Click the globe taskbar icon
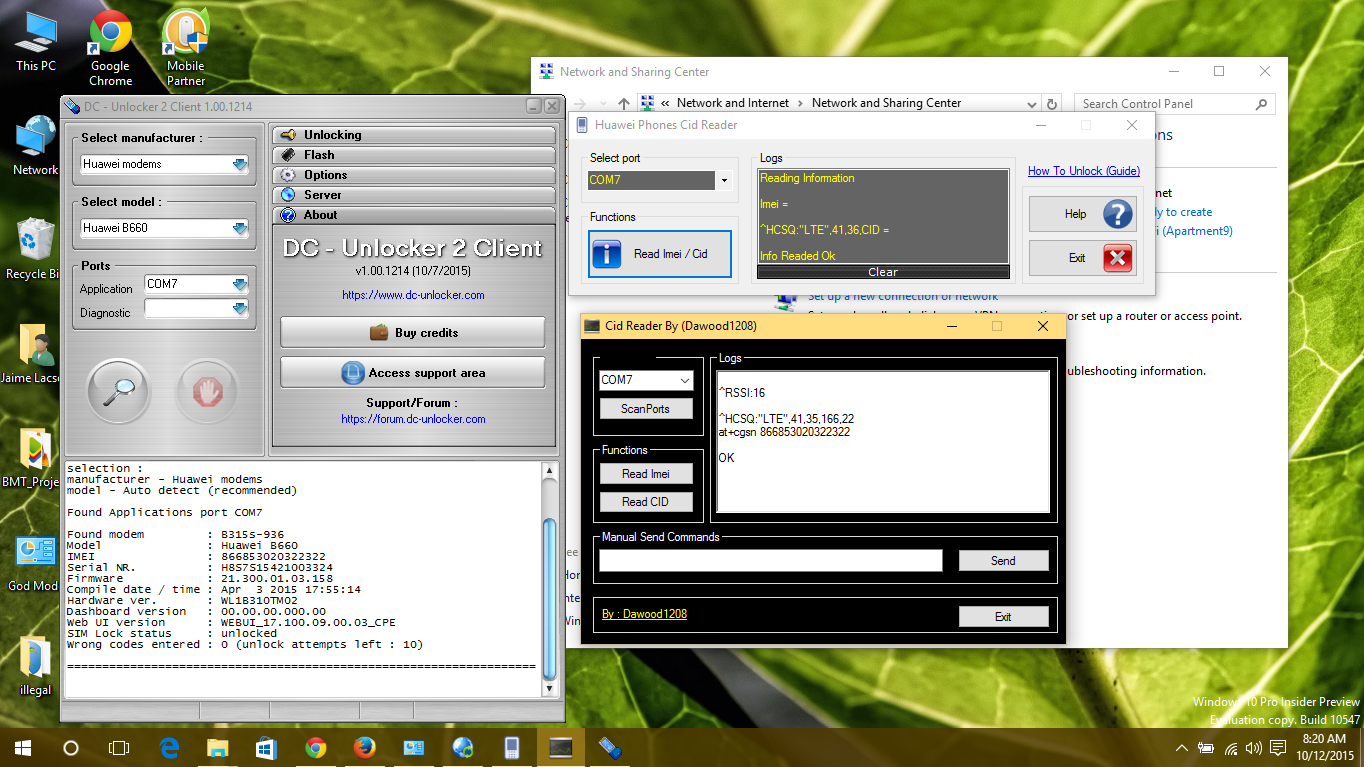The height and width of the screenshot is (767, 1364). (x=462, y=747)
